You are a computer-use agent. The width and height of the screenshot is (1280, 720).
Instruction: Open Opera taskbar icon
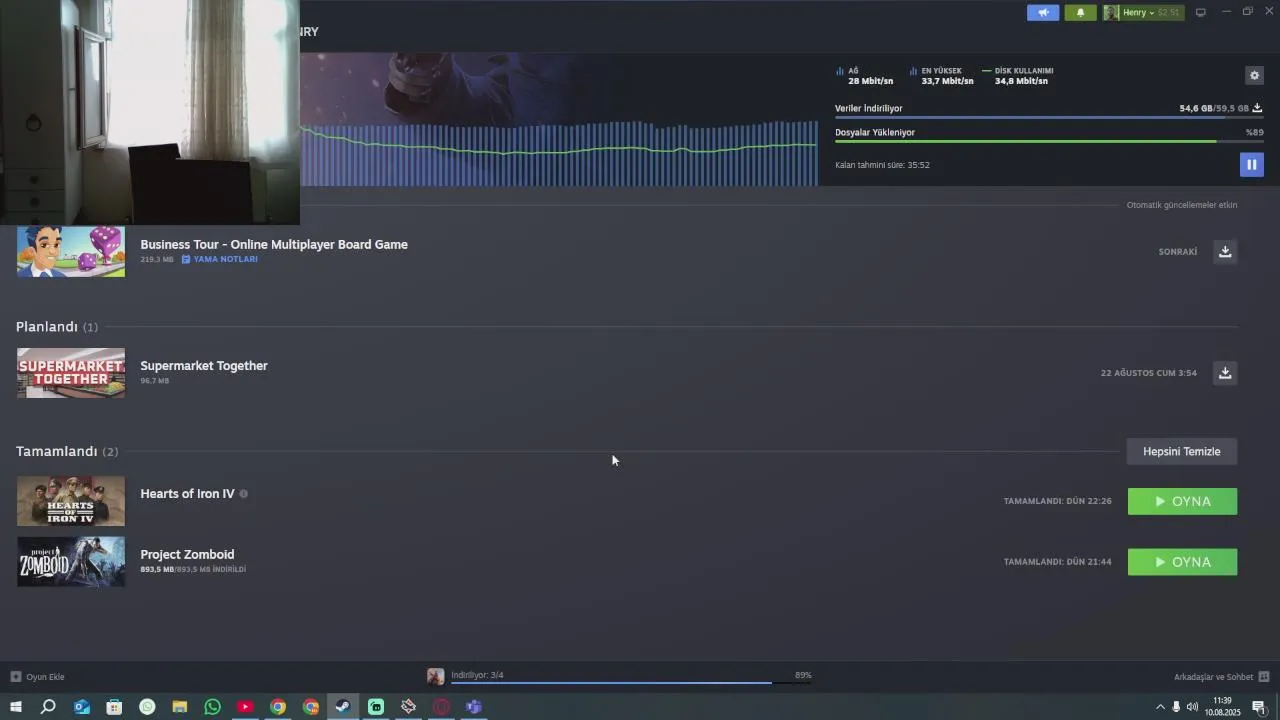[441, 707]
